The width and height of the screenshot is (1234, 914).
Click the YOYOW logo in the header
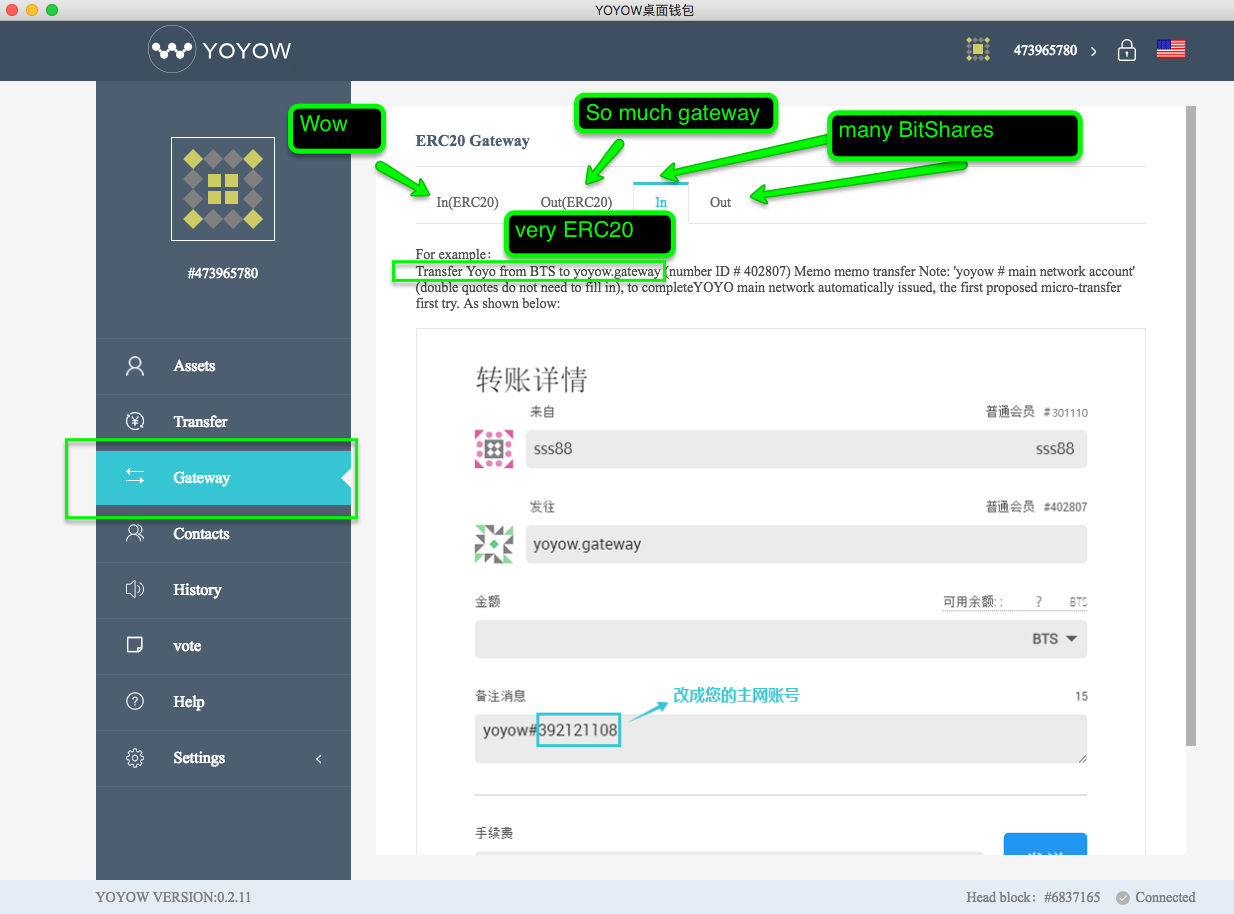(x=220, y=49)
